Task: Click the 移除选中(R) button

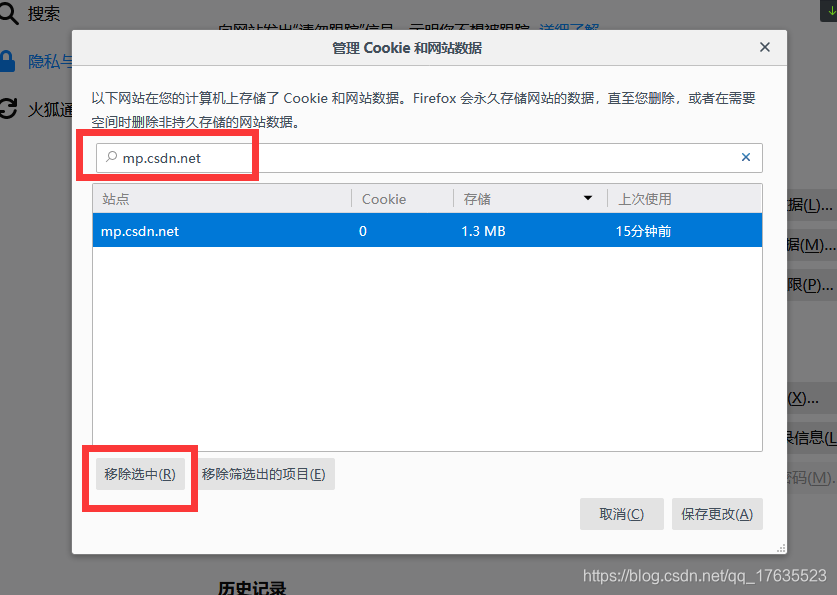Action: coord(140,474)
